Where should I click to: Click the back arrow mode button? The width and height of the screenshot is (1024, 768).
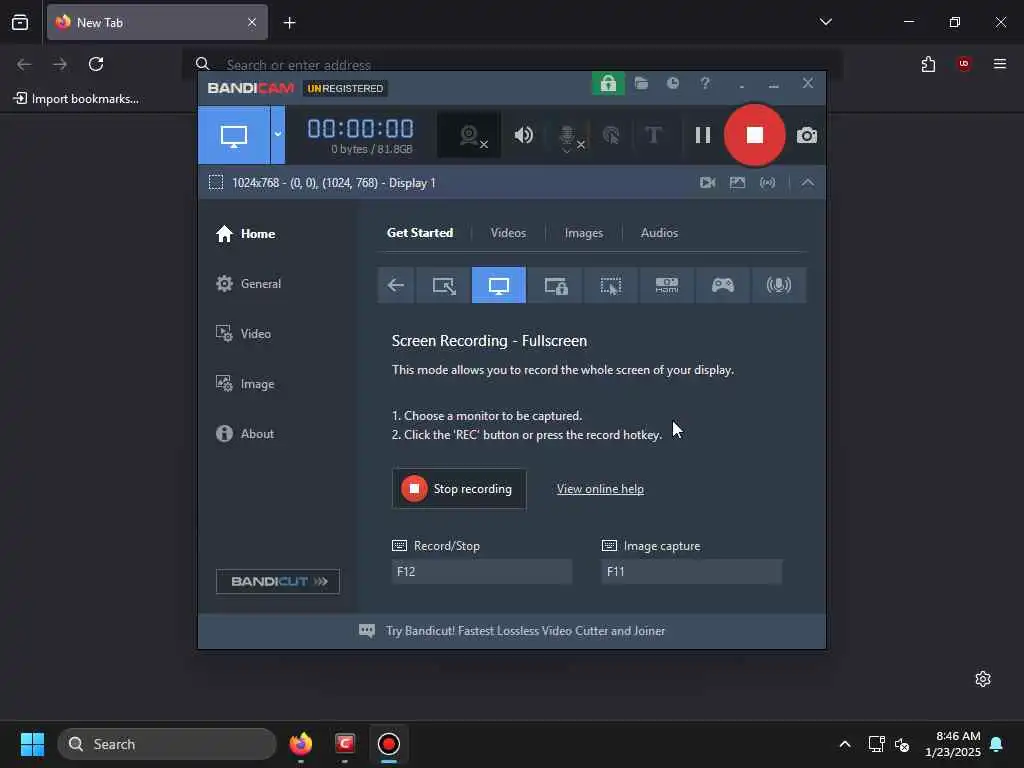coord(396,285)
